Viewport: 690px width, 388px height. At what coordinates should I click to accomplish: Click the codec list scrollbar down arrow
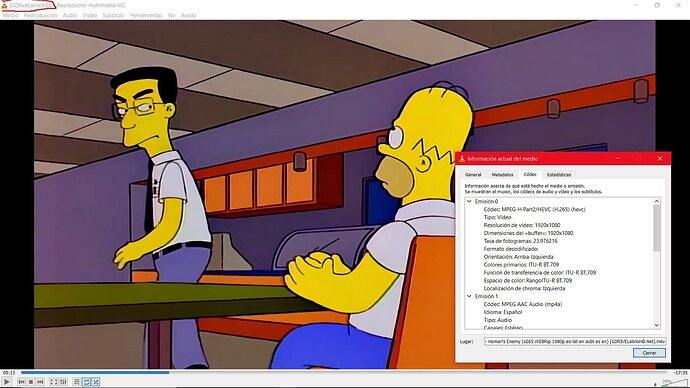pos(657,325)
